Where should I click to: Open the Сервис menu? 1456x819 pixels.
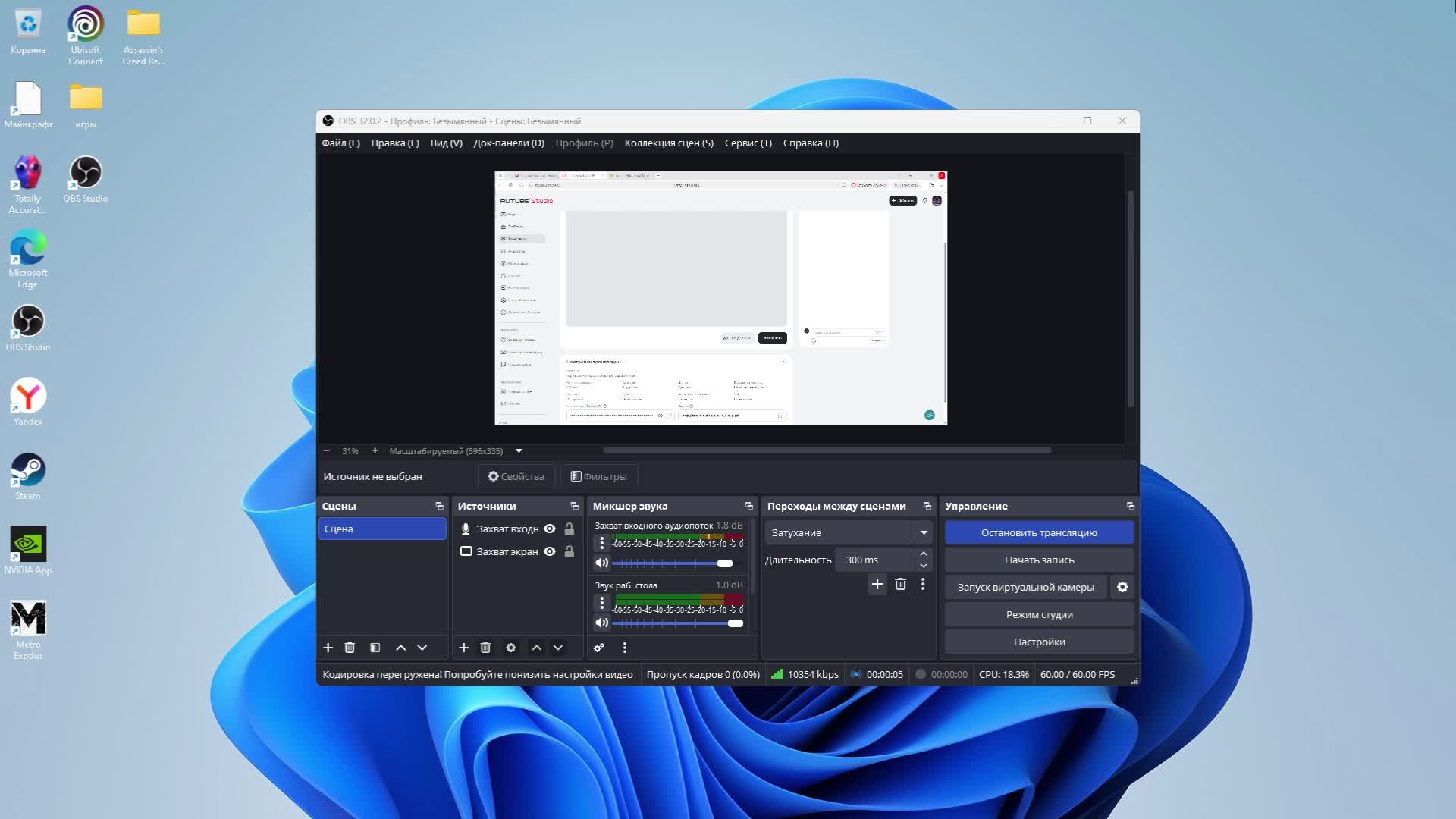[x=748, y=143]
